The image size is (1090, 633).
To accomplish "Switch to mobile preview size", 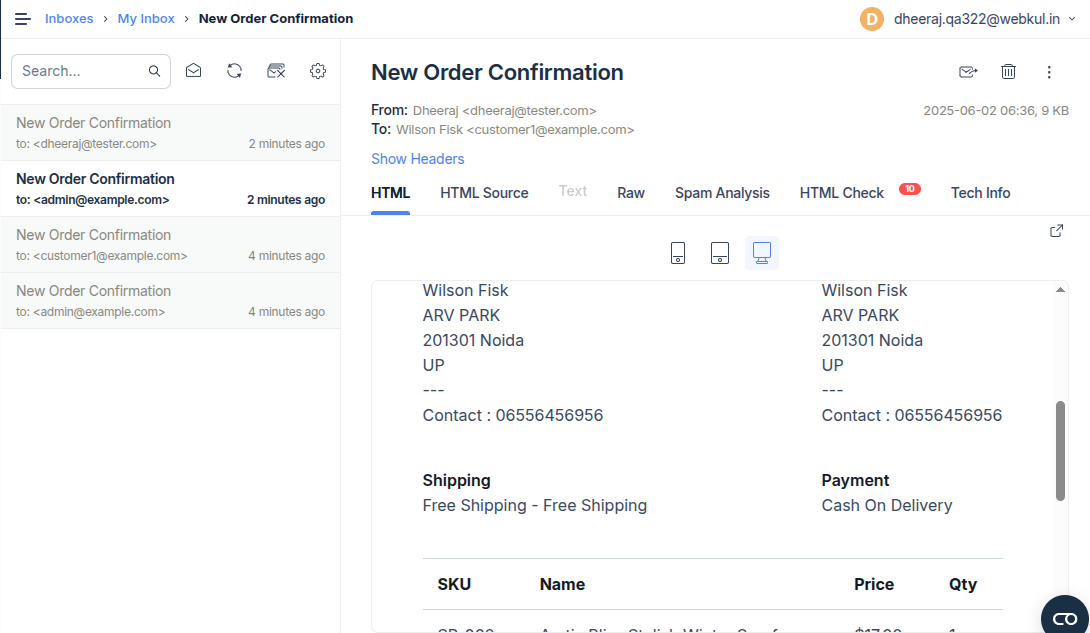I will click(x=678, y=253).
